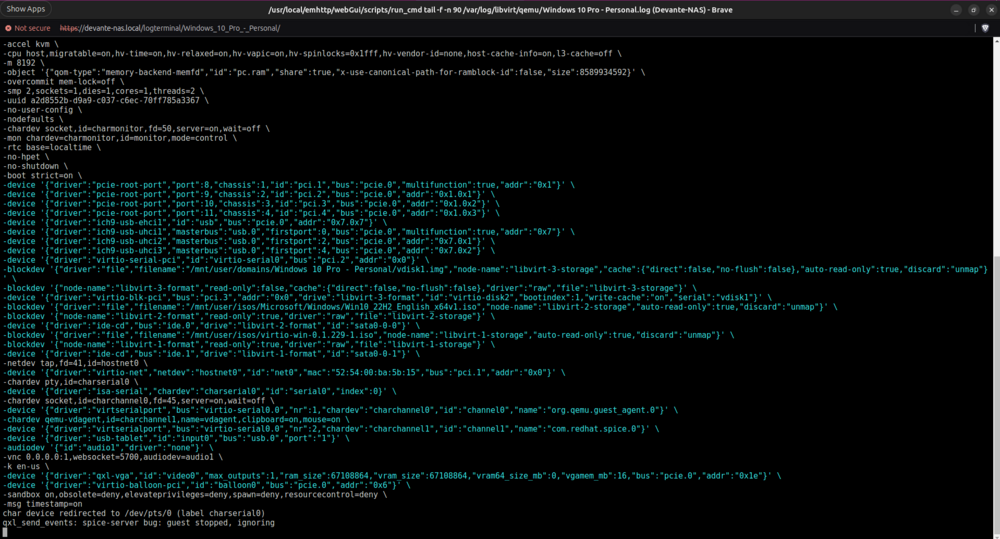Image resolution: width=1000 pixels, height=539 pixels.
Task: Click the window title bar text
Action: point(501,10)
